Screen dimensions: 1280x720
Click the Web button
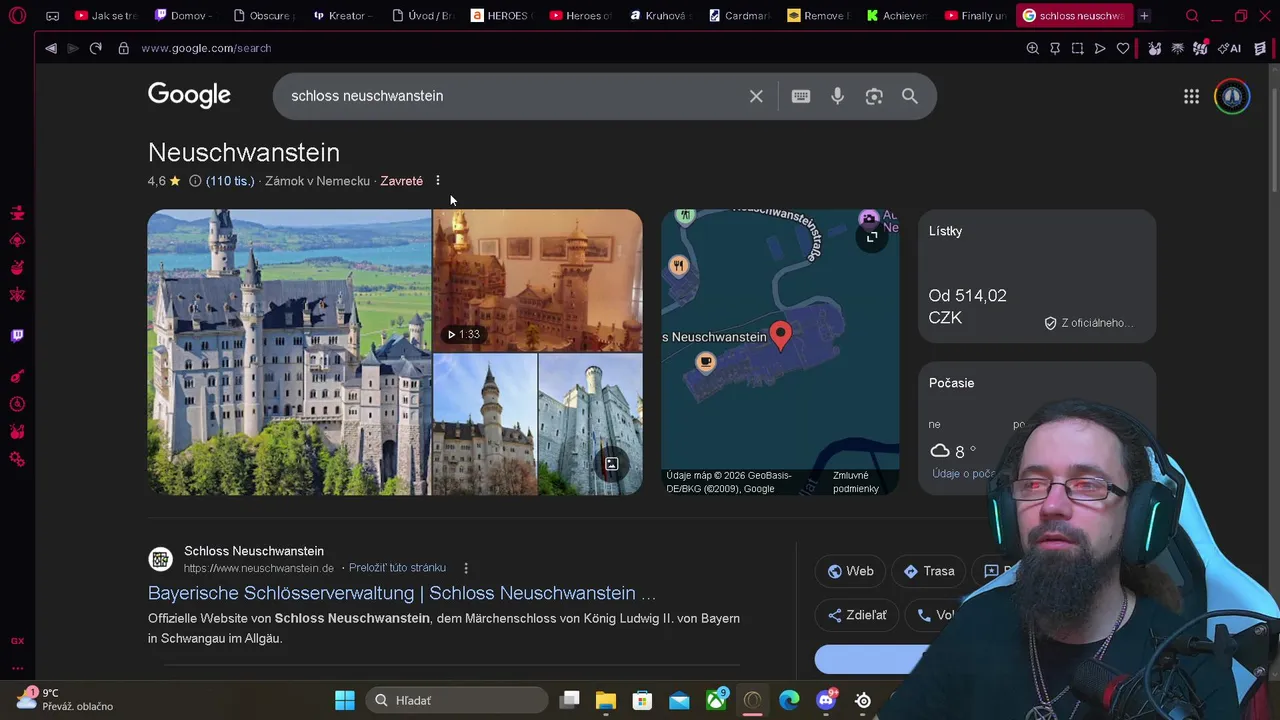pos(851,571)
